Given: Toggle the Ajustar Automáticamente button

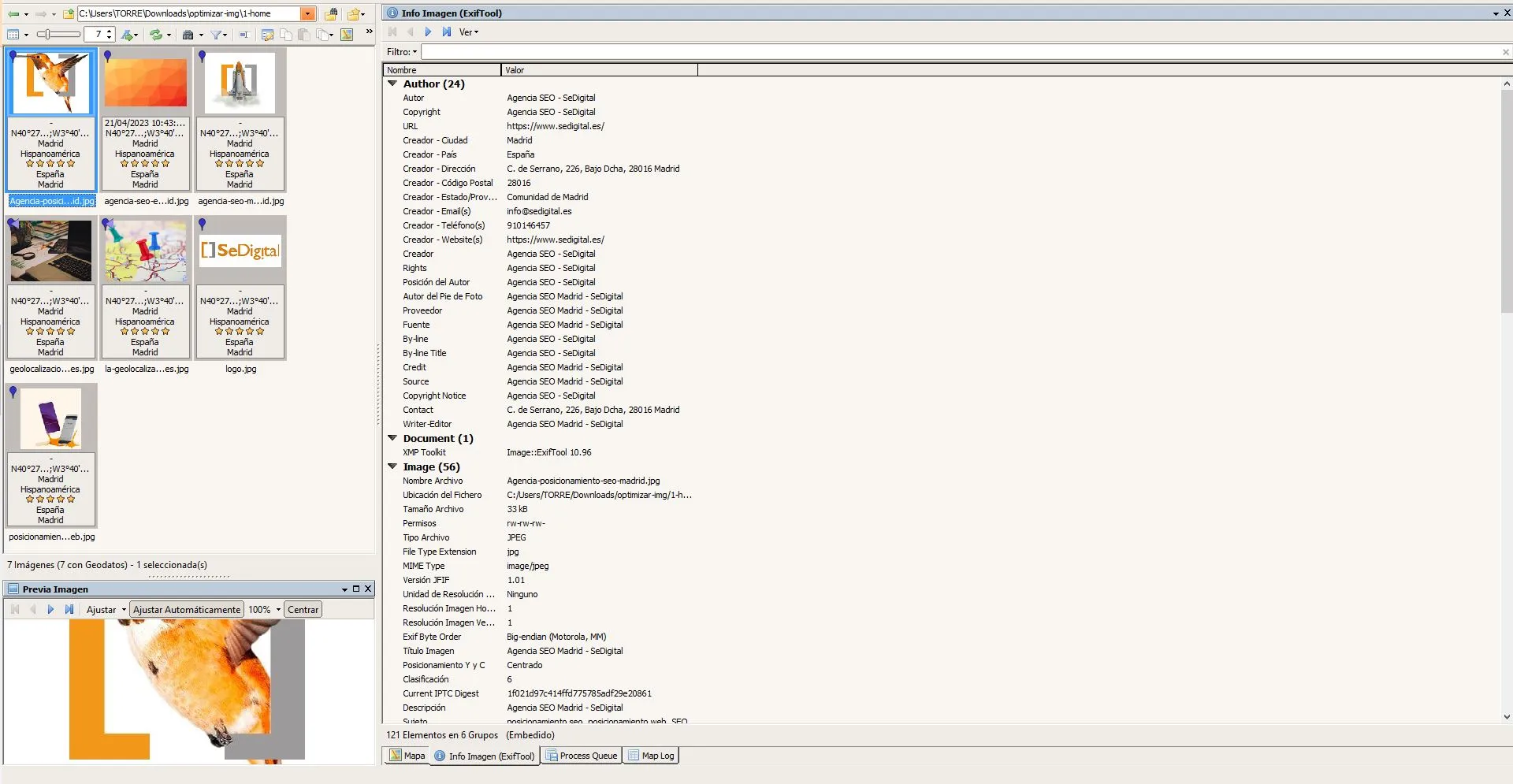Looking at the screenshot, I should [187, 610].
